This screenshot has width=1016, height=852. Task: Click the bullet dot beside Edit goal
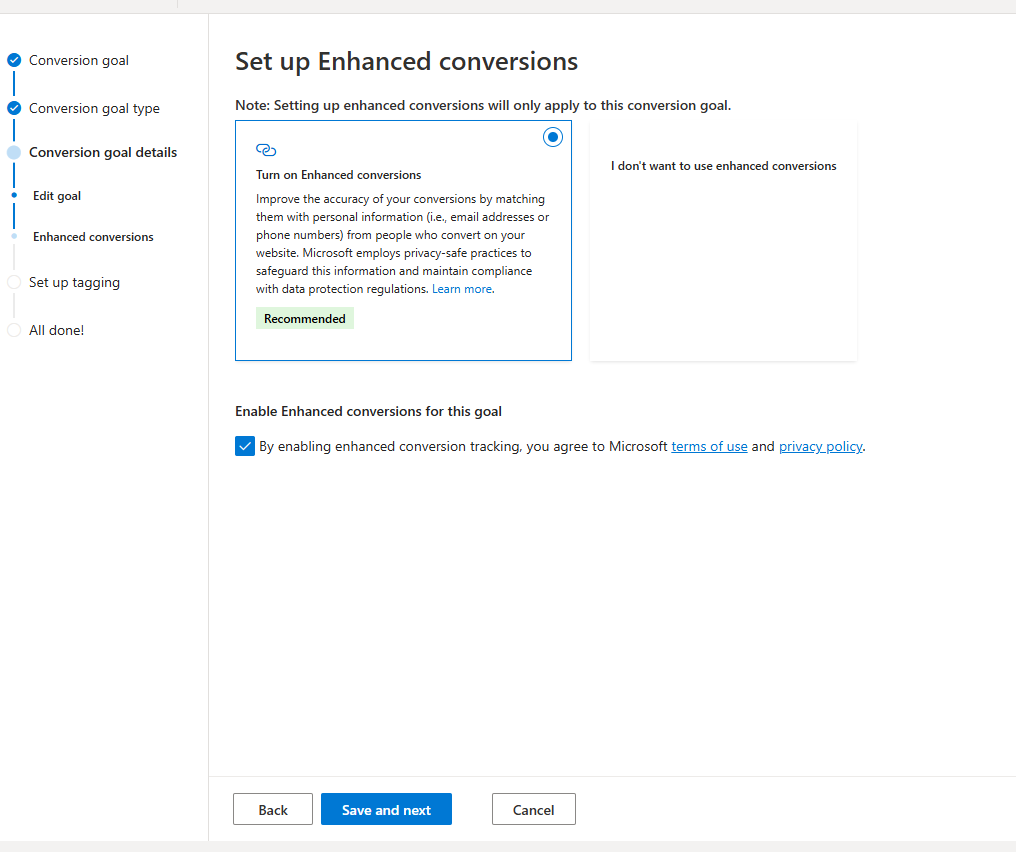click(x=14, y=196)
